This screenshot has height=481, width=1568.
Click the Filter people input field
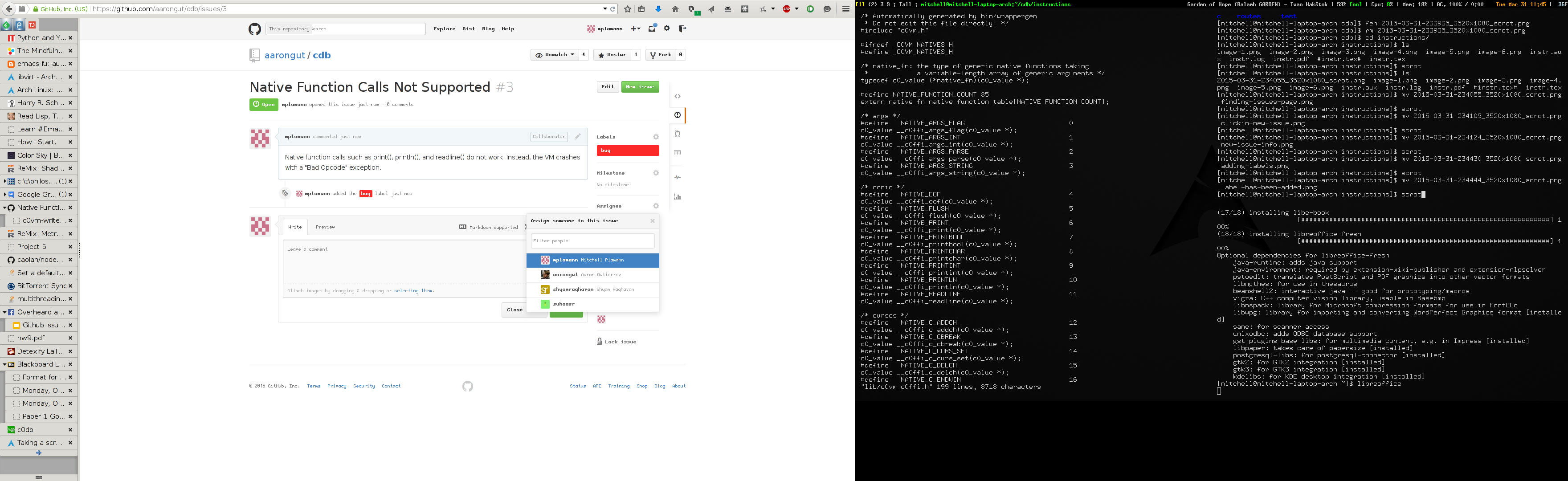[592, 240]
